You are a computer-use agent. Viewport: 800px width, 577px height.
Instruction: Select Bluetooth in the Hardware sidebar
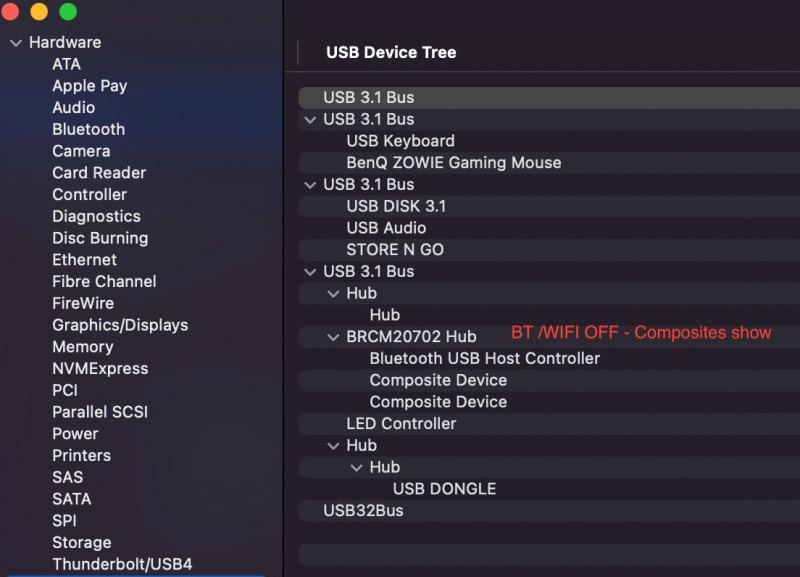coord(88,129)
